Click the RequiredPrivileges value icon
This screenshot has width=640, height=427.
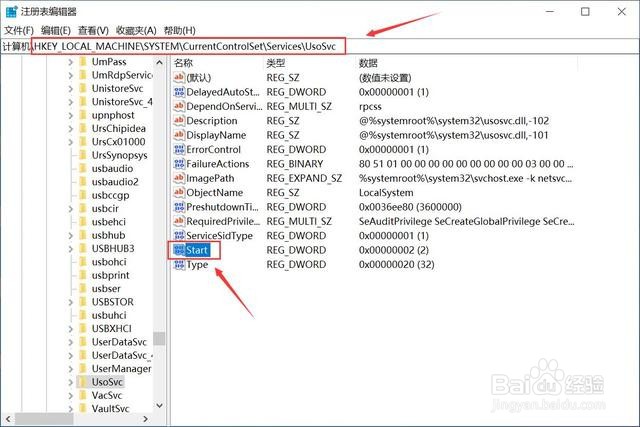click(179, 221)
